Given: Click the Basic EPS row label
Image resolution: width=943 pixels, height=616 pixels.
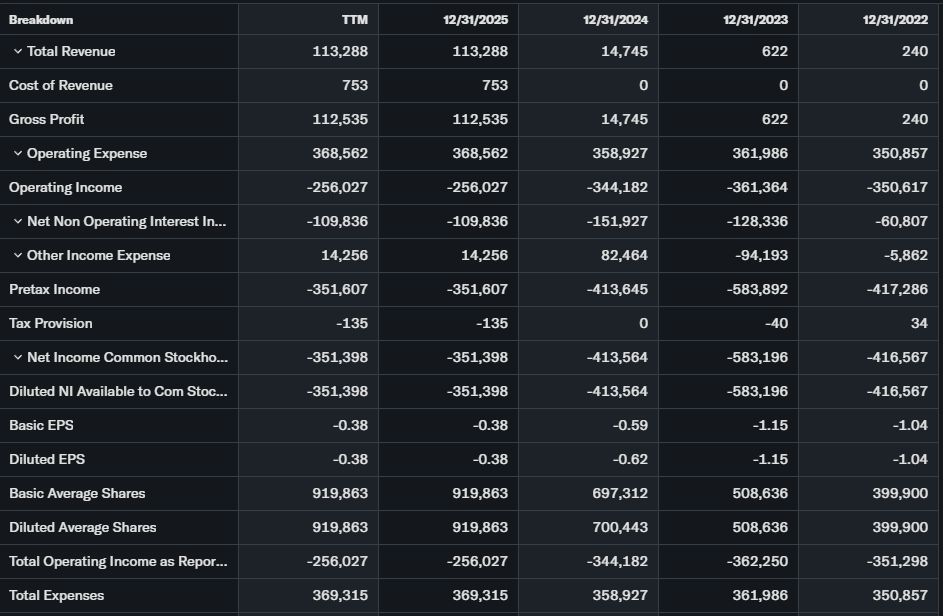Looking at the screenshot, I should (x=42, y=425).
